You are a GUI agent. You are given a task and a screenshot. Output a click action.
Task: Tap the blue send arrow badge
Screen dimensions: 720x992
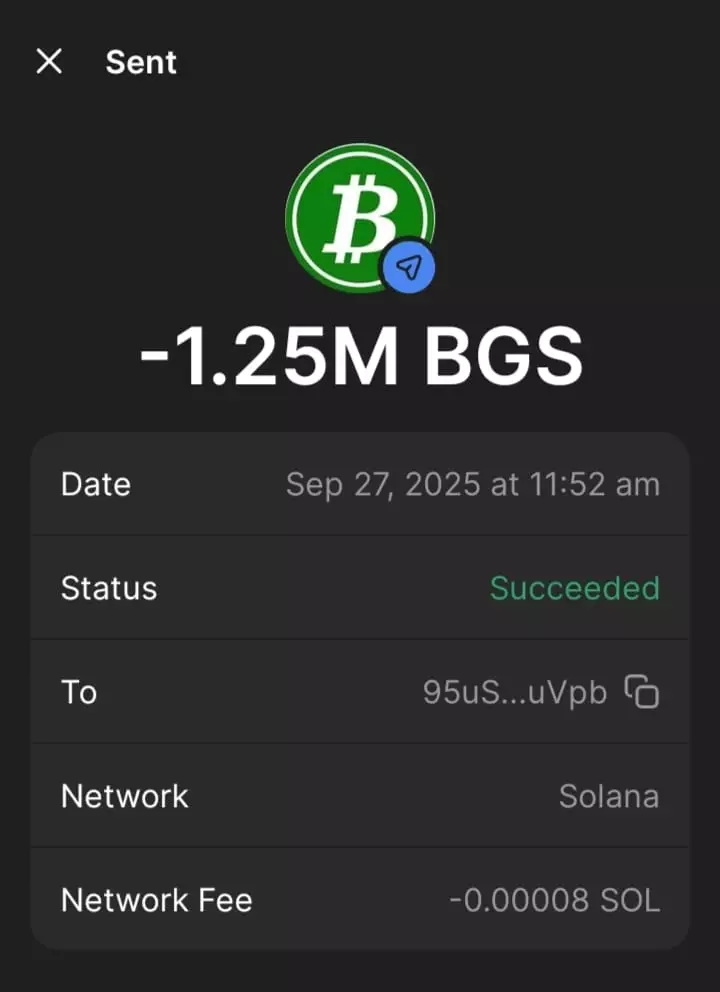[x=408, y=266]
